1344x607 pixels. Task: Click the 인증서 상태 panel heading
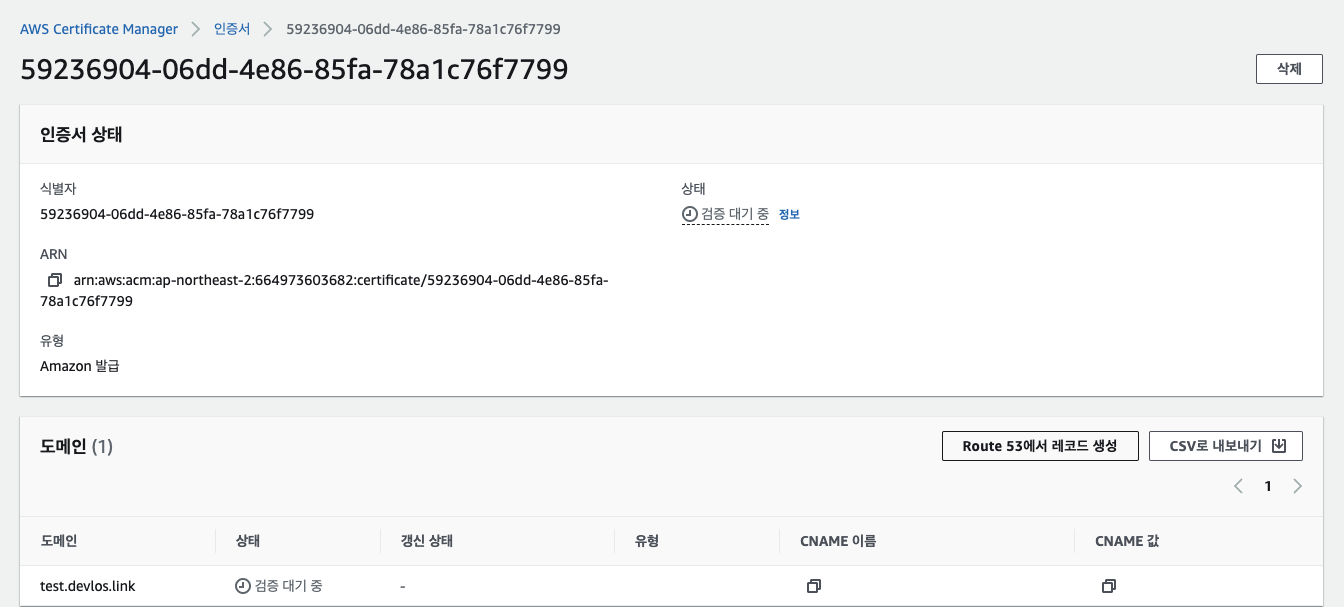81,134
